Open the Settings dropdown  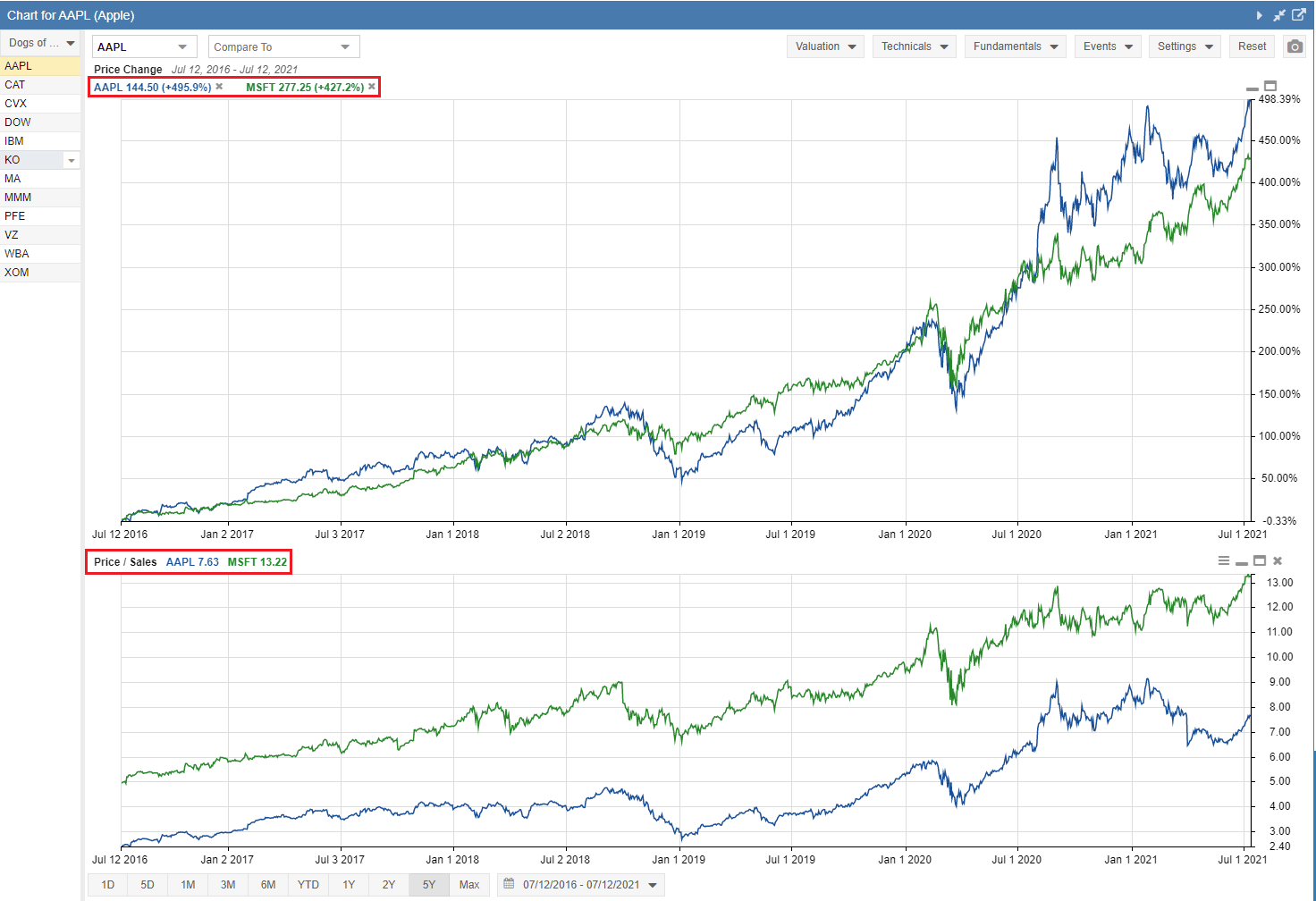point(1185,46)
